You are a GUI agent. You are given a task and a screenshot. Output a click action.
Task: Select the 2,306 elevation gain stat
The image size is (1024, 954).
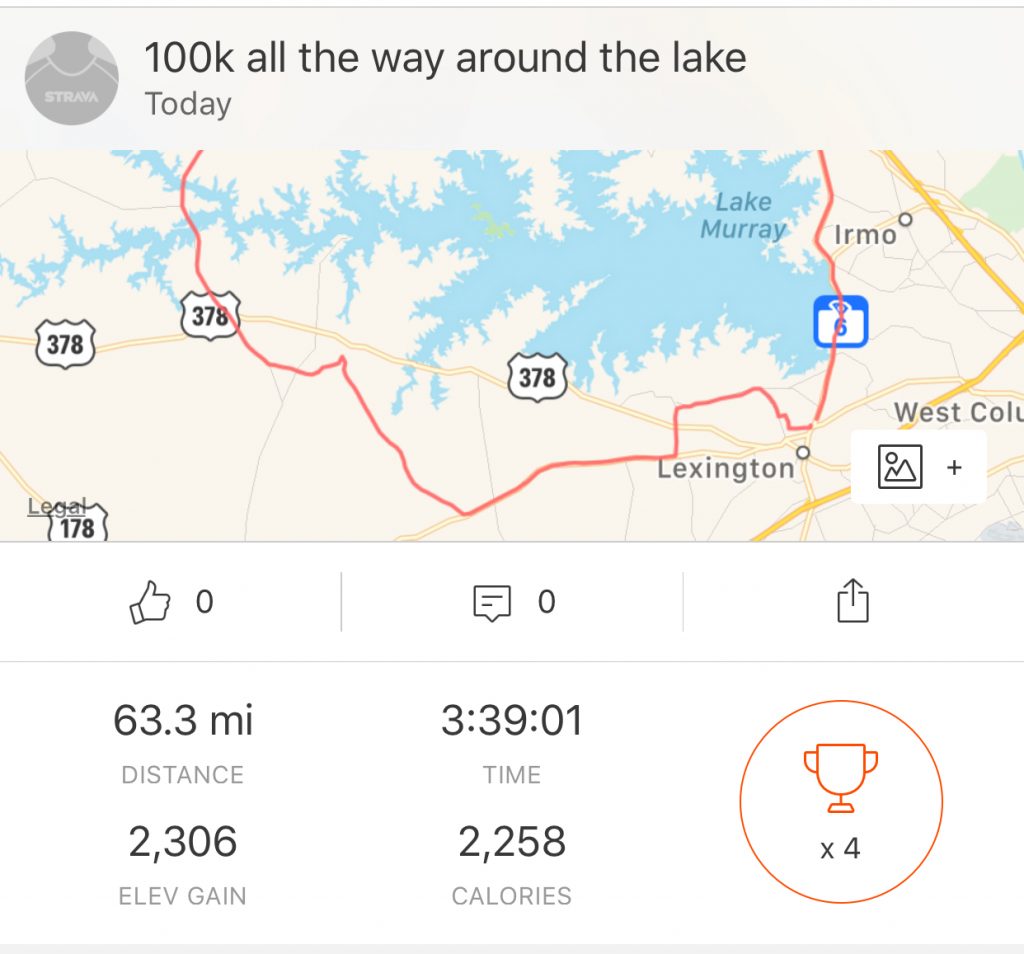coord(183,842)
